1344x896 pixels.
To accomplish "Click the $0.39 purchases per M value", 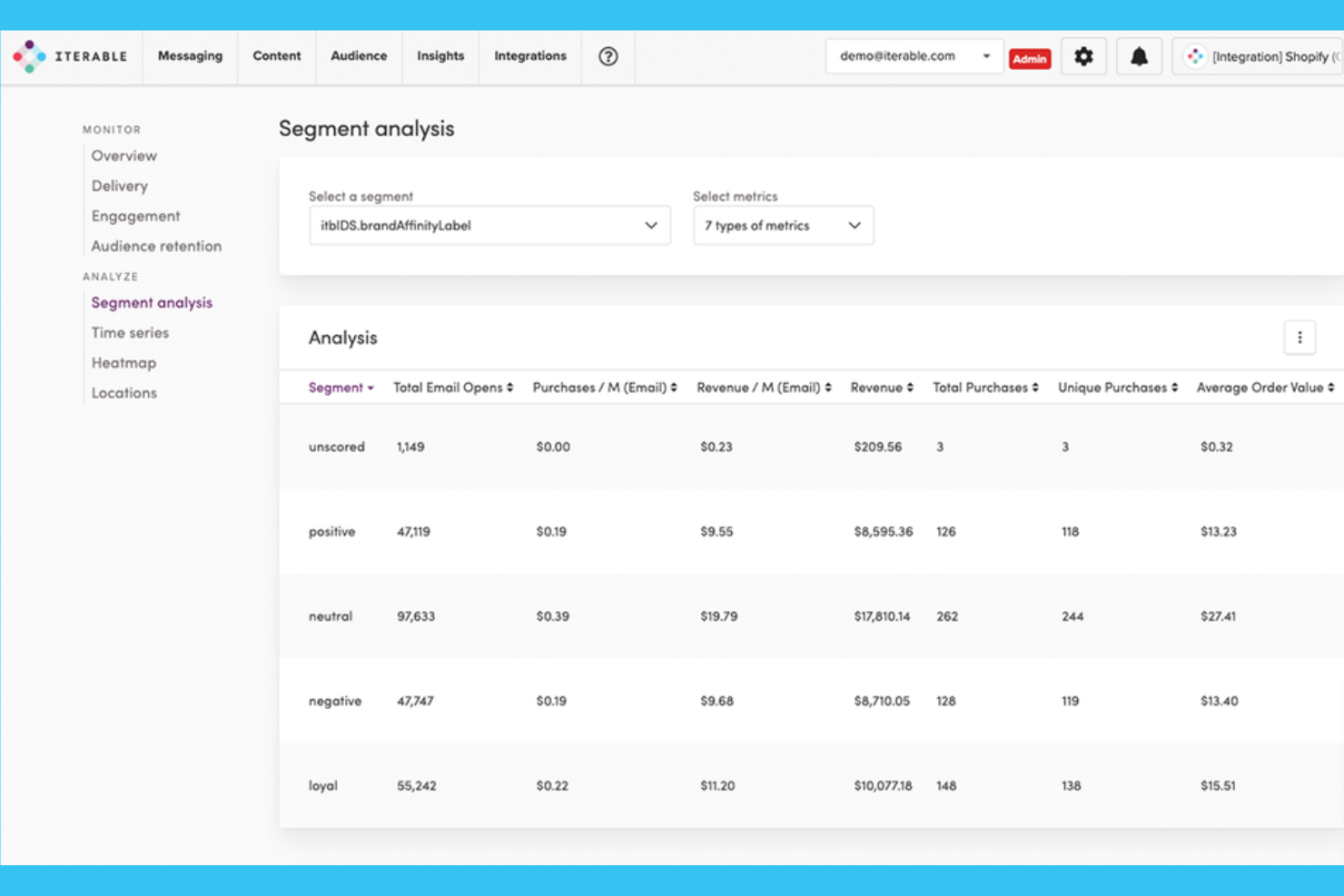I will click(x=552, y=616).
